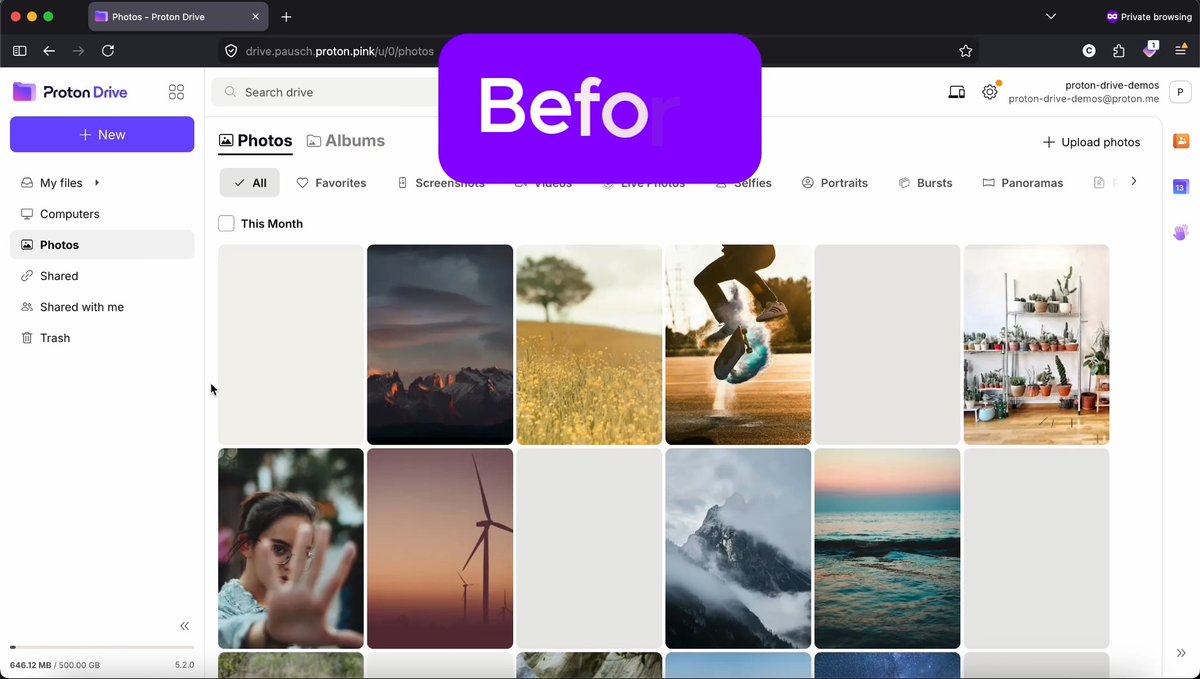The image size is (1200, 679).
Task: Click the Search drive field
Action: pyautogui.click(x=325, y=92)
